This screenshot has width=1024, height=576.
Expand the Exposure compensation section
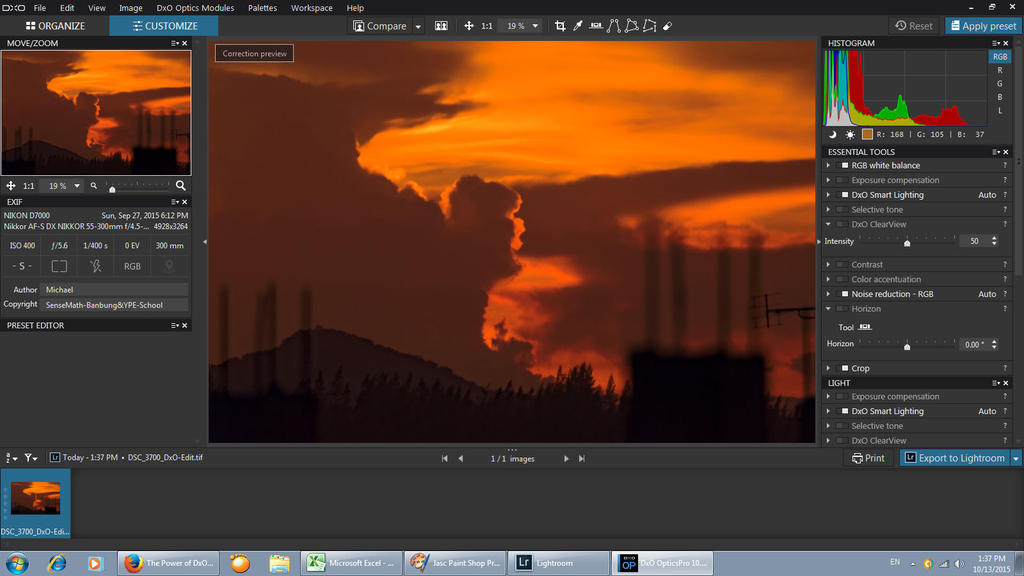[828, 181]
